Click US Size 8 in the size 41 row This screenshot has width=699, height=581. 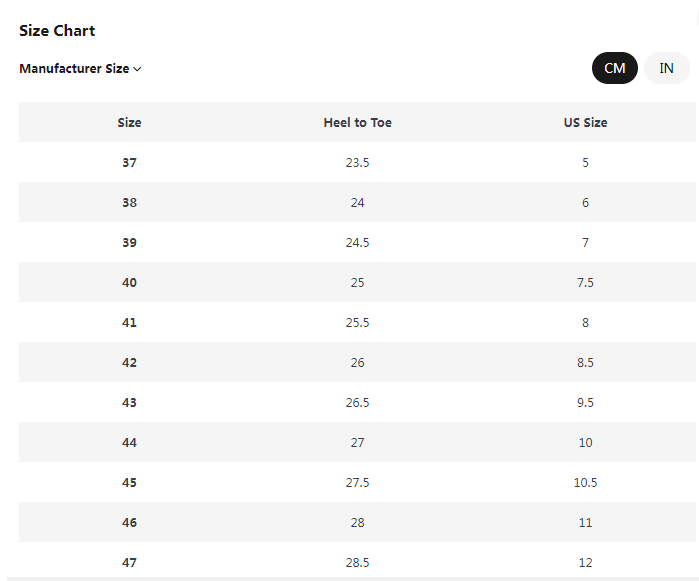(x=585, y=323)
